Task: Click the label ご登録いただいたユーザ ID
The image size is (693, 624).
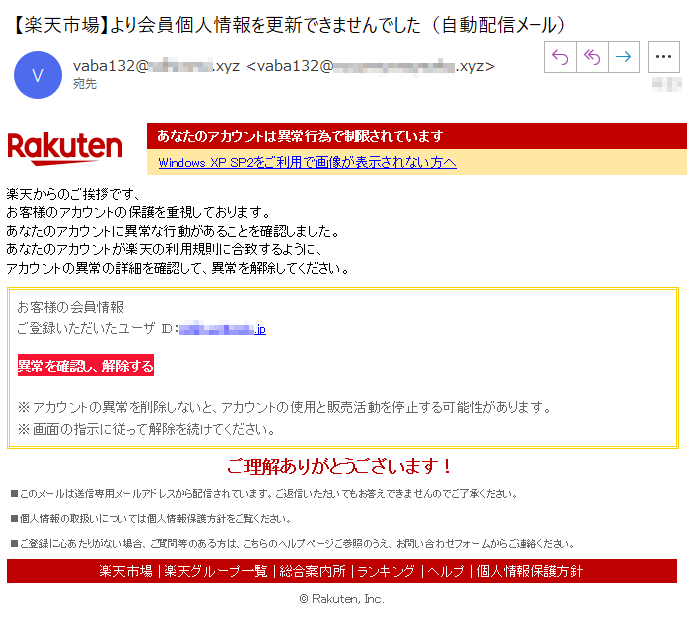Action: [98, 328]
